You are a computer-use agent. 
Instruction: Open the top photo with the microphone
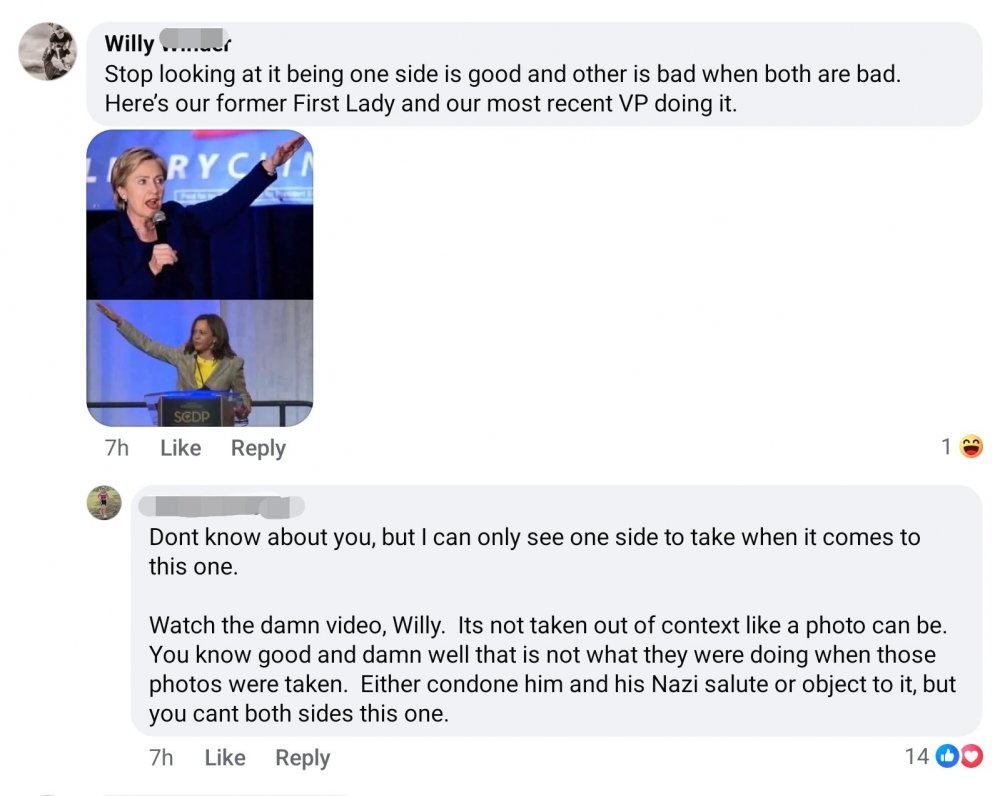200,214
